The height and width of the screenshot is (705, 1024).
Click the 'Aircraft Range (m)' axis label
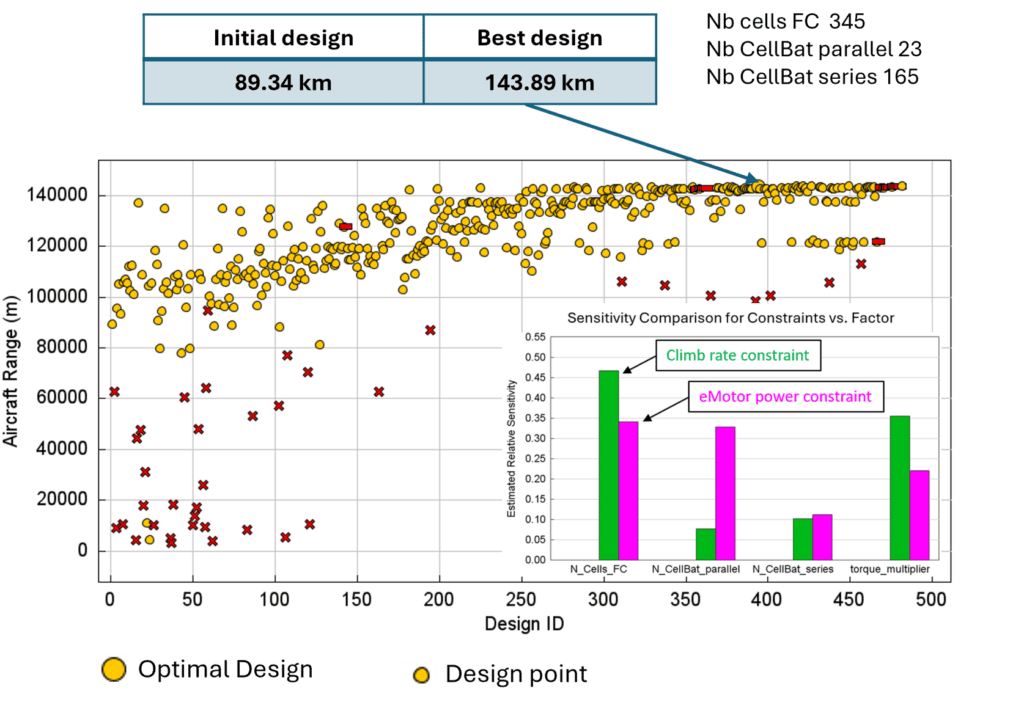(x=10, y=371)
